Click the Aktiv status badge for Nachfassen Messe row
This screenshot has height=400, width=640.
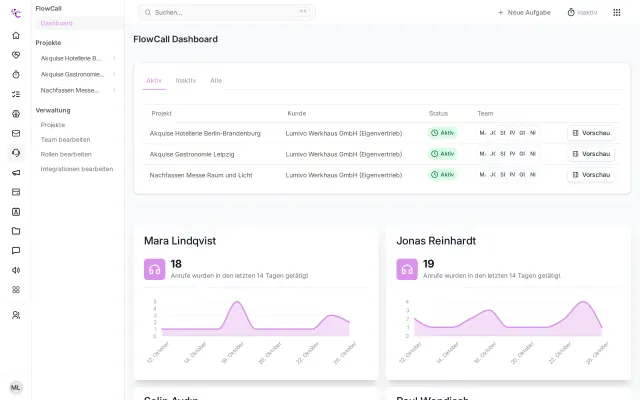point(442,175)
